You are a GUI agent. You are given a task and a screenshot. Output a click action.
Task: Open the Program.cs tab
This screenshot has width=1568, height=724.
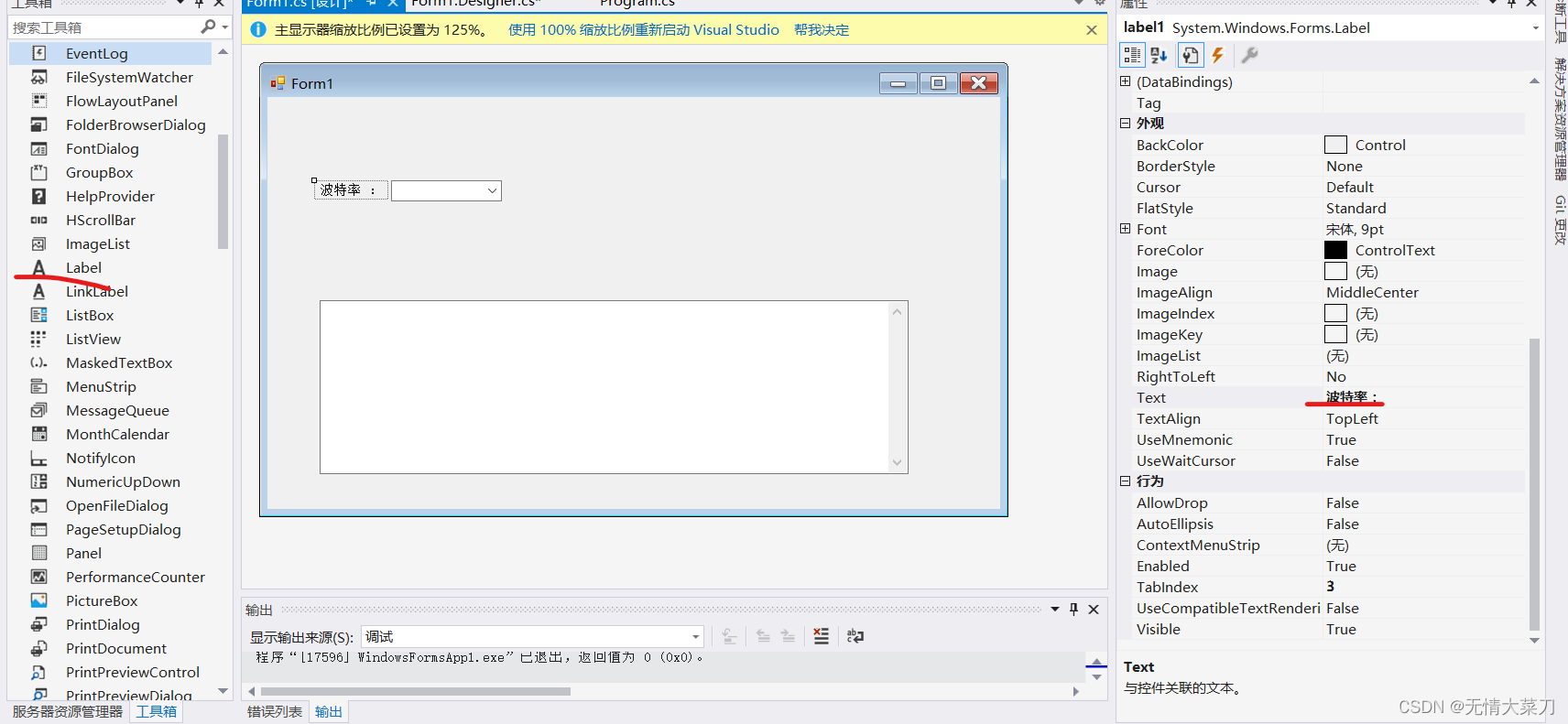[637, 4]
